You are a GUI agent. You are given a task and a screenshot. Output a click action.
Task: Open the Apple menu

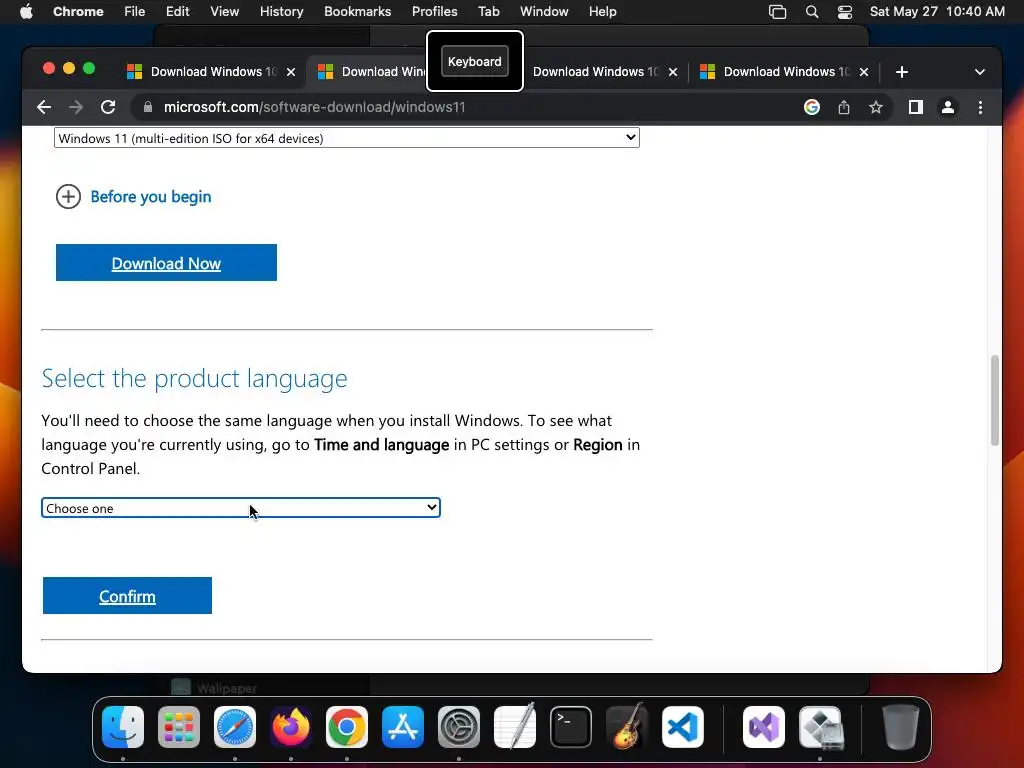click(26, 11)
